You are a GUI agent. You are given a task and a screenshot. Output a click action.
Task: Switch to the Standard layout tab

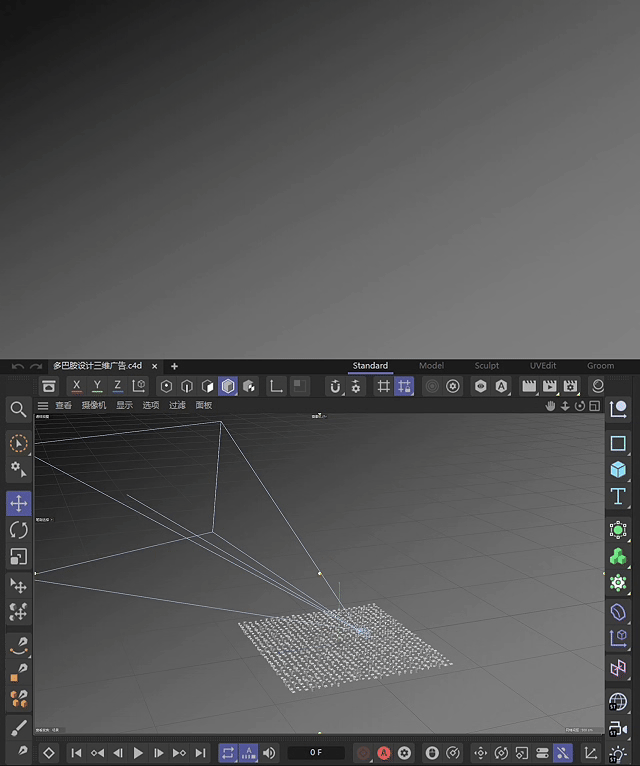[x=370, y=365]
